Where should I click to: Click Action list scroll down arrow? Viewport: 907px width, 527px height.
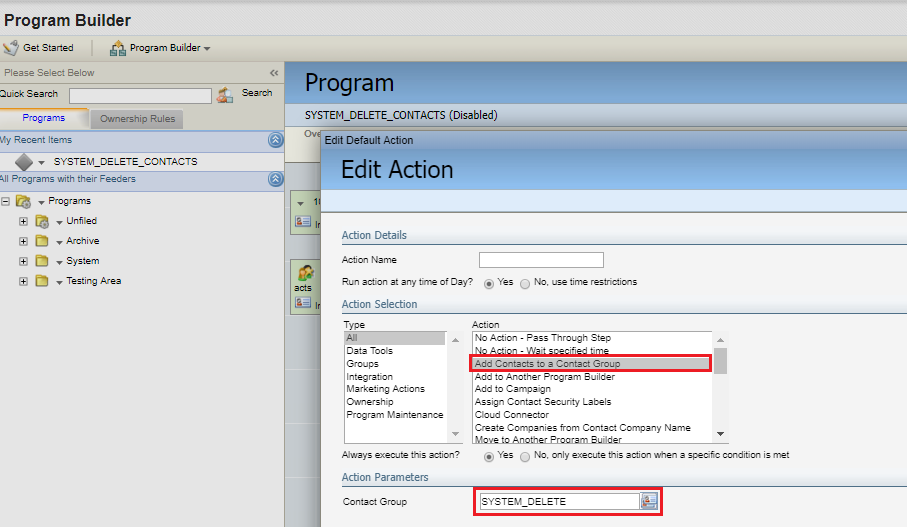[x=720, y=434]
